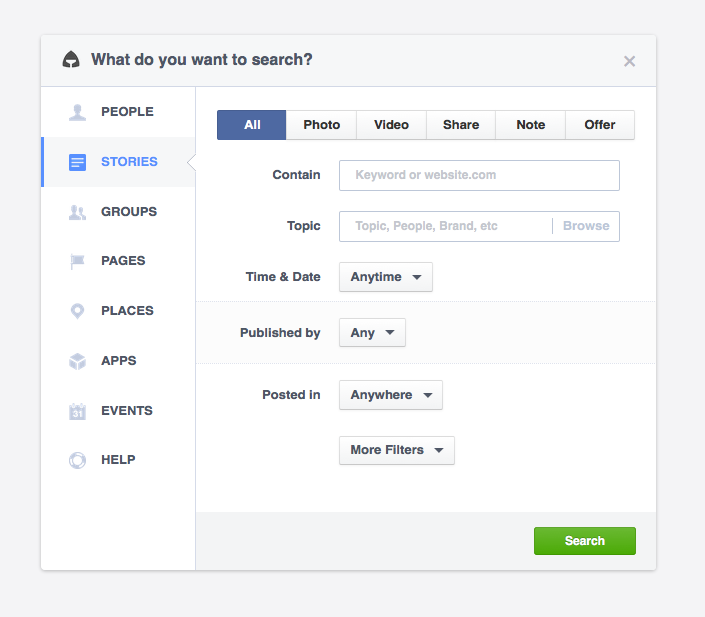Switch to the Photo filter tab
Screen dimensions: 705x617
[x=322, y=125]
